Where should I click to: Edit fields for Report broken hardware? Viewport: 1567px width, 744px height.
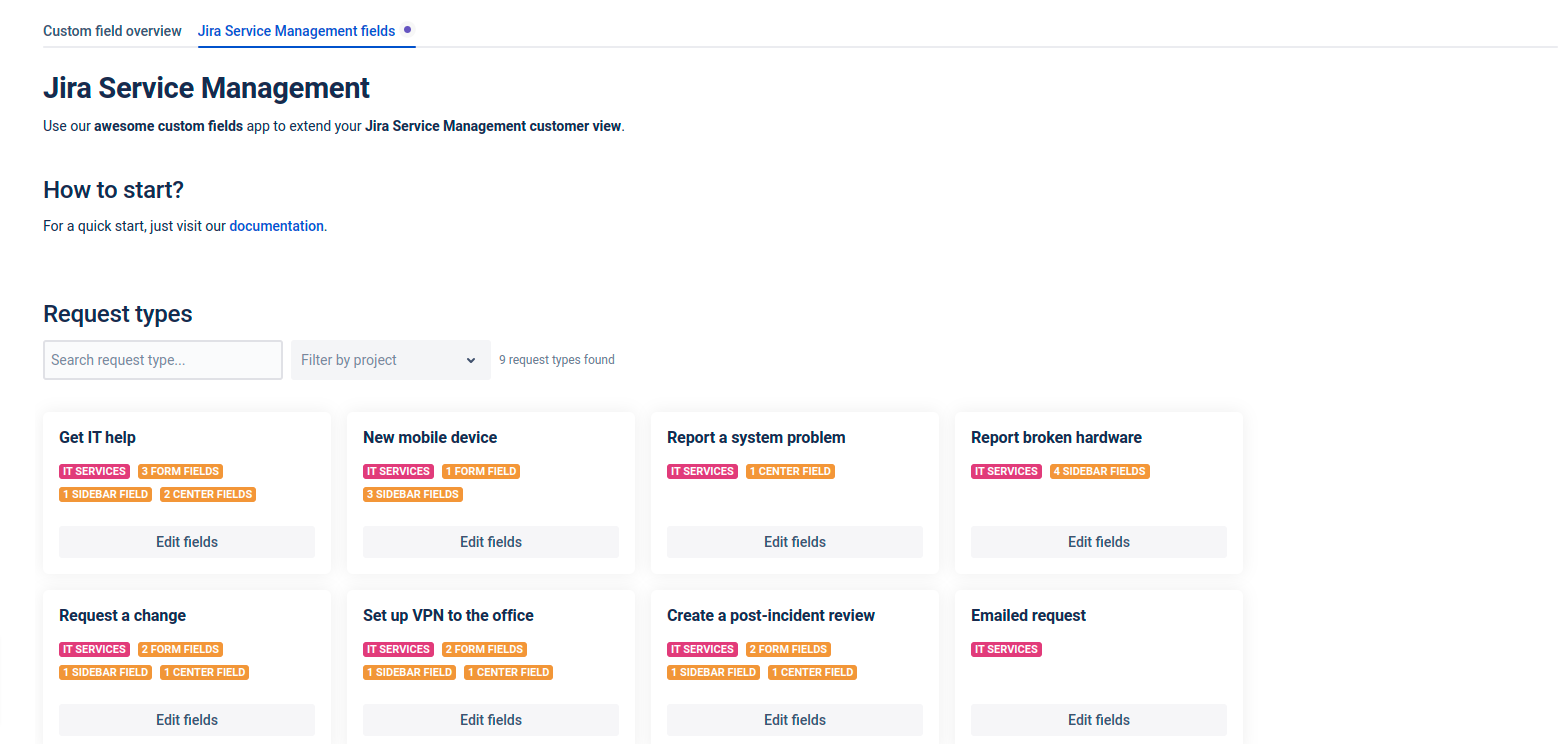(x=1099, y=542)
